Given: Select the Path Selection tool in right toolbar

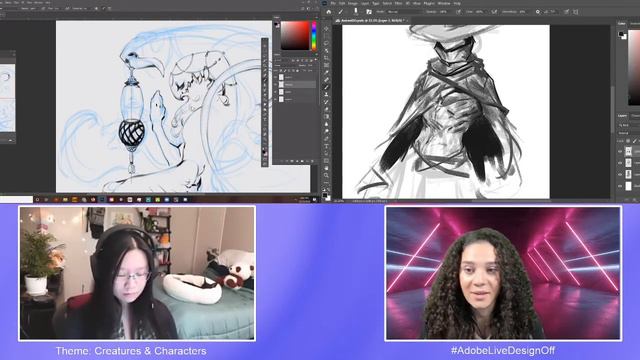Looking at the screenshot, I should click(x=326, y=153).
